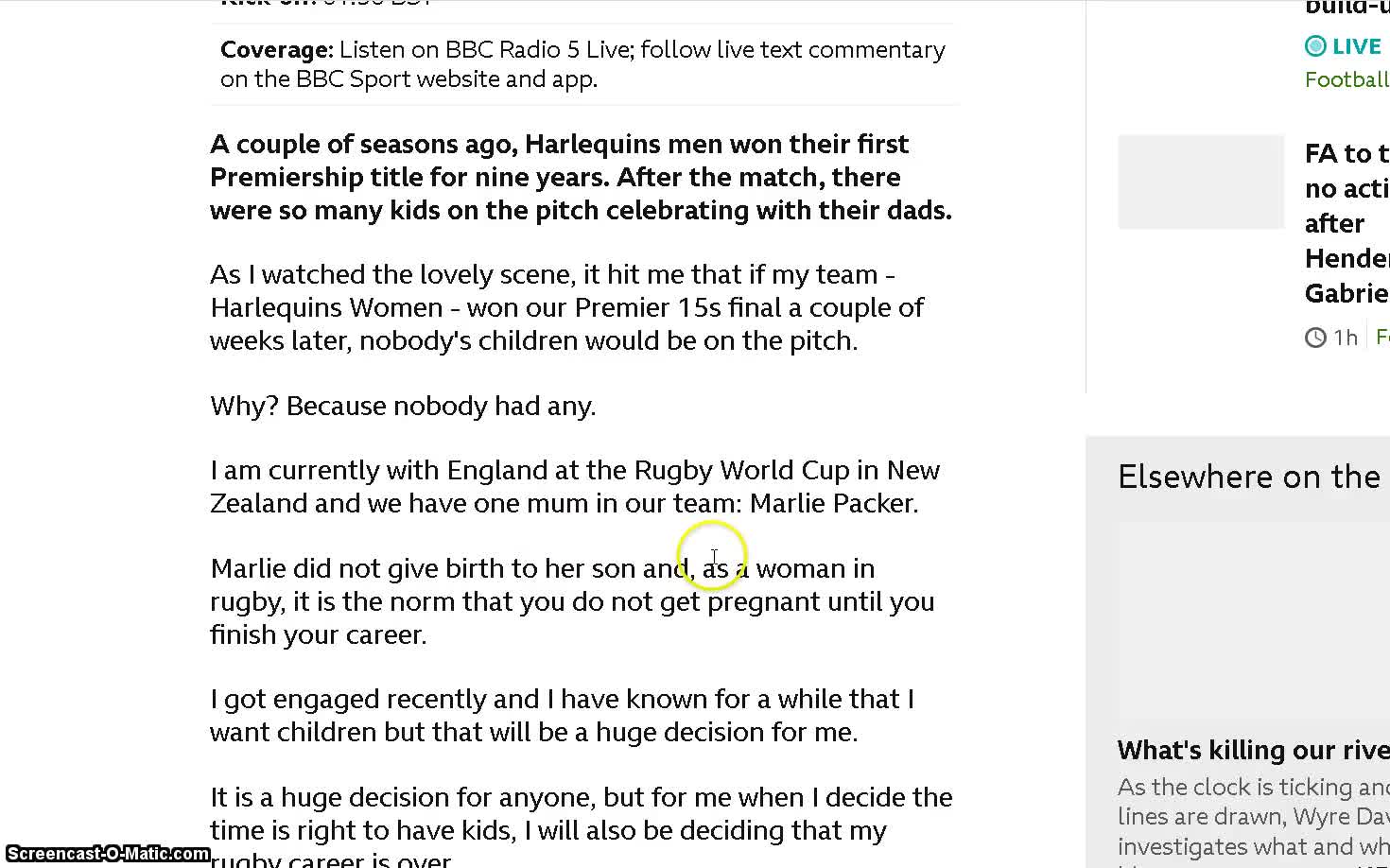Click the clock icon beside 1h
Viewport: 1390px width, 868px height.
[1315, 338]
